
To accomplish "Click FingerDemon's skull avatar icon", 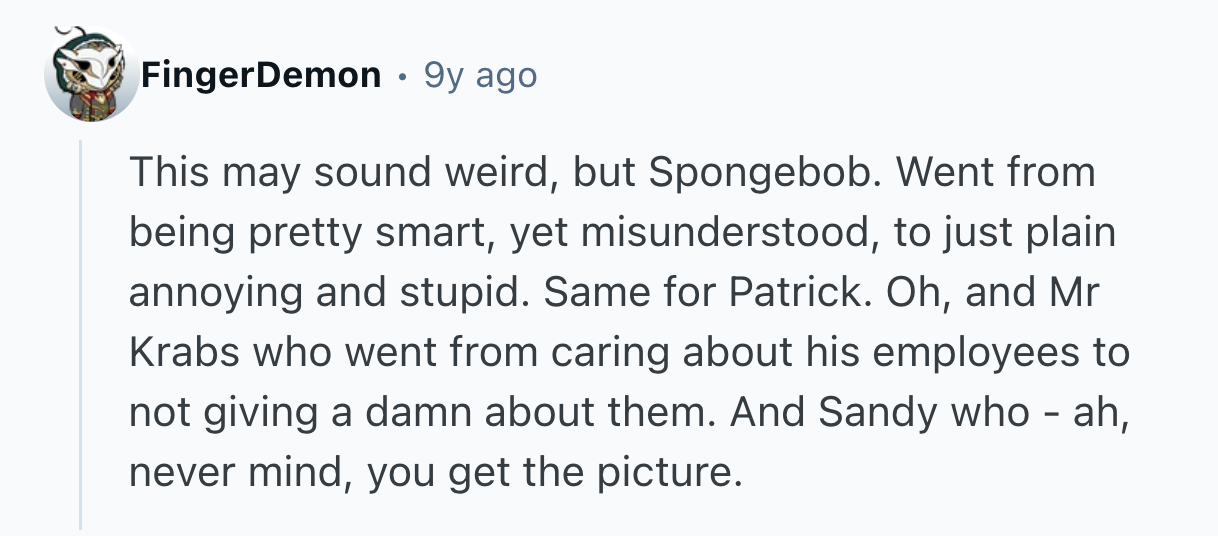I will click(90, 73).
